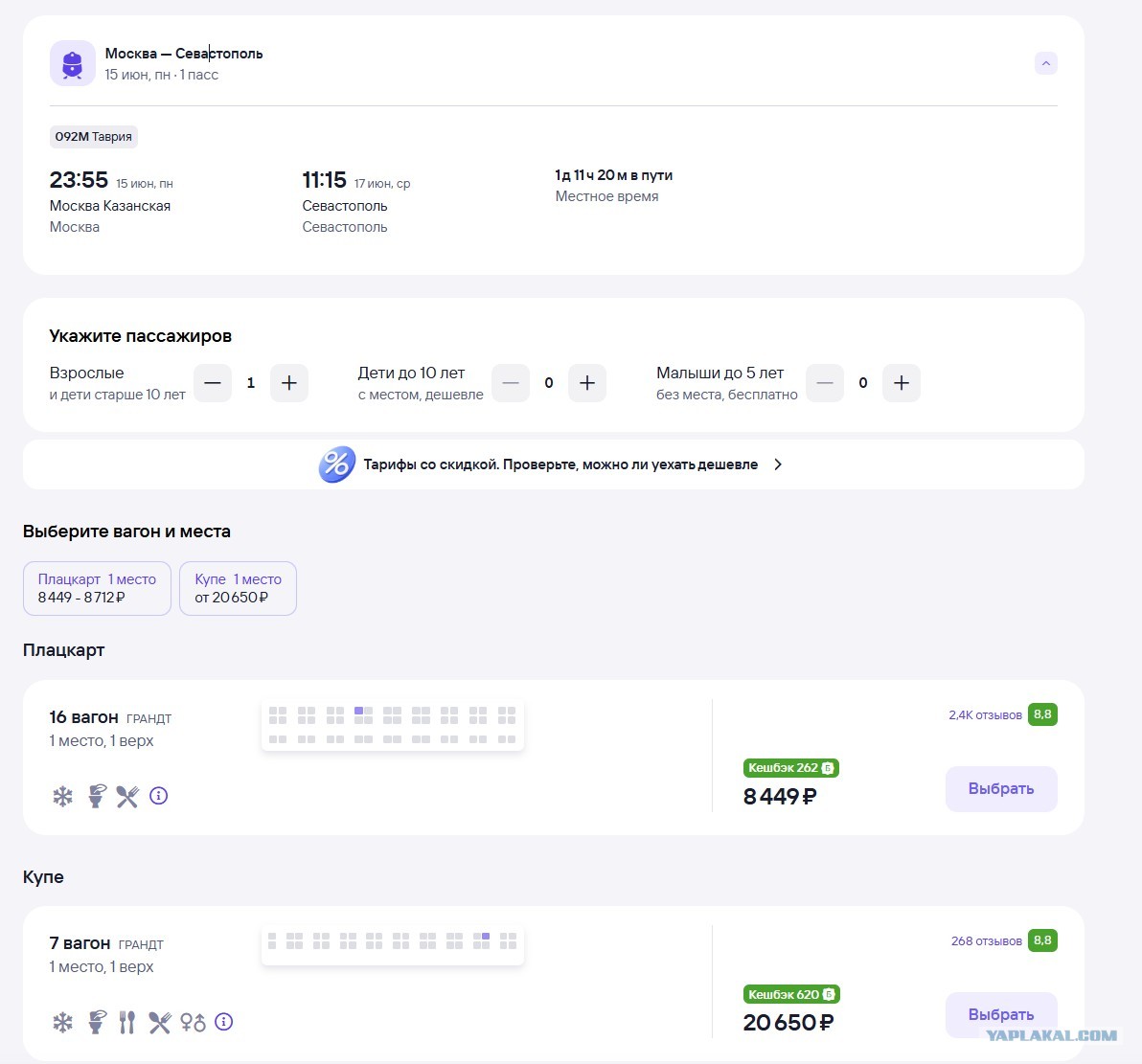Decrease the Дети до 10 лет count

[x=511, y=383]
